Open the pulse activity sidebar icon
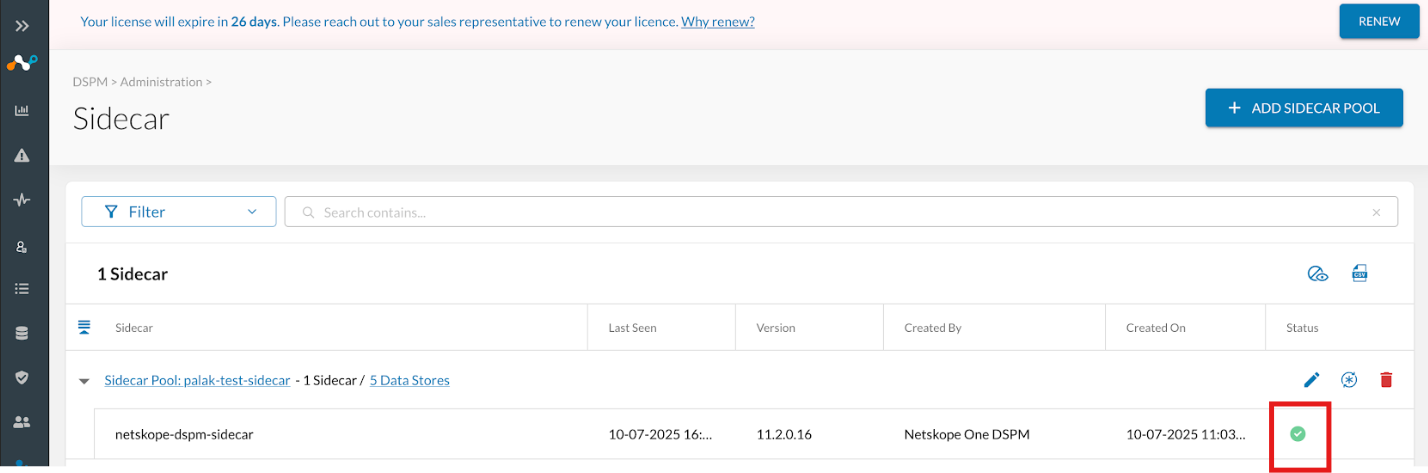 tap(22, 200)
